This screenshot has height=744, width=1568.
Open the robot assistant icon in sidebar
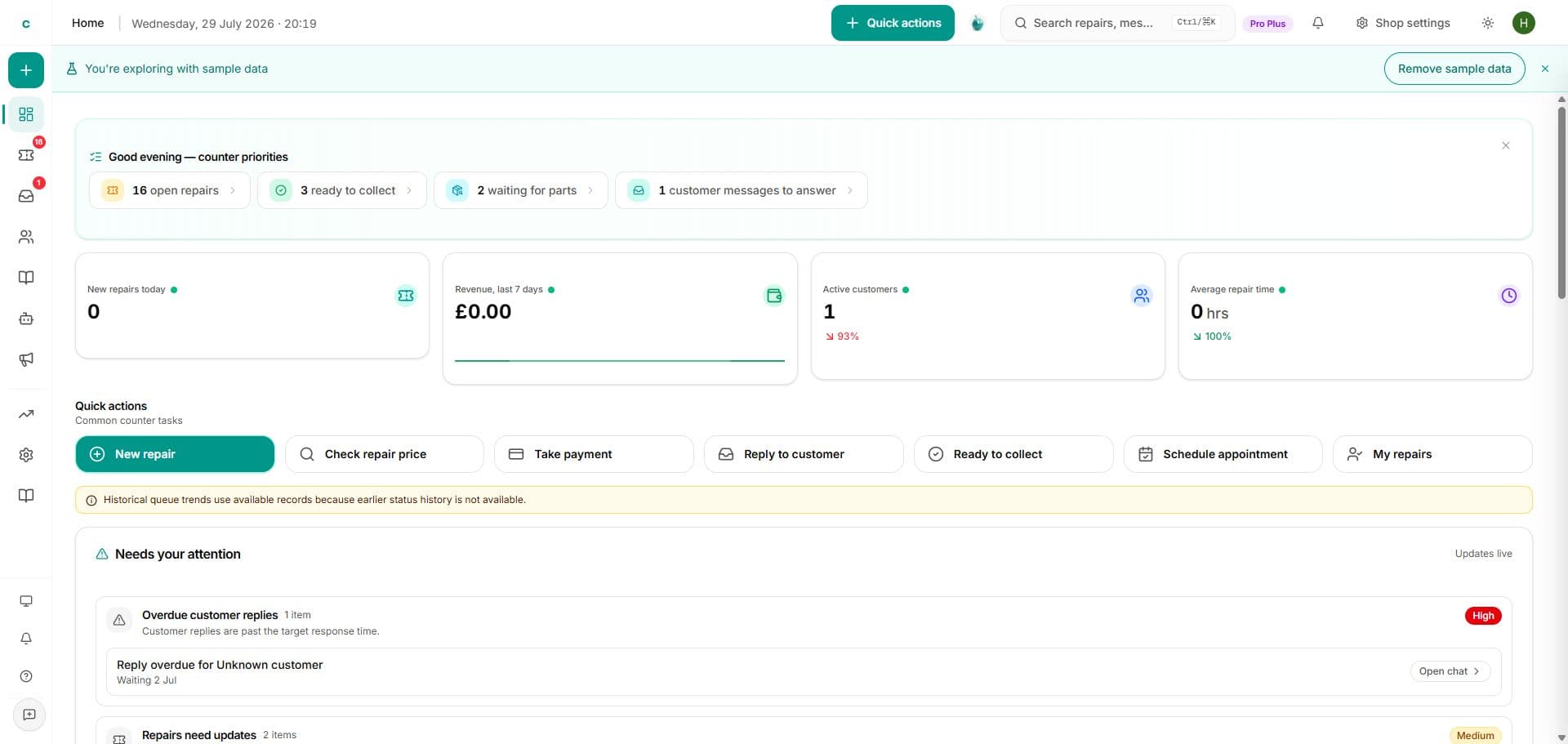(26, 319)
